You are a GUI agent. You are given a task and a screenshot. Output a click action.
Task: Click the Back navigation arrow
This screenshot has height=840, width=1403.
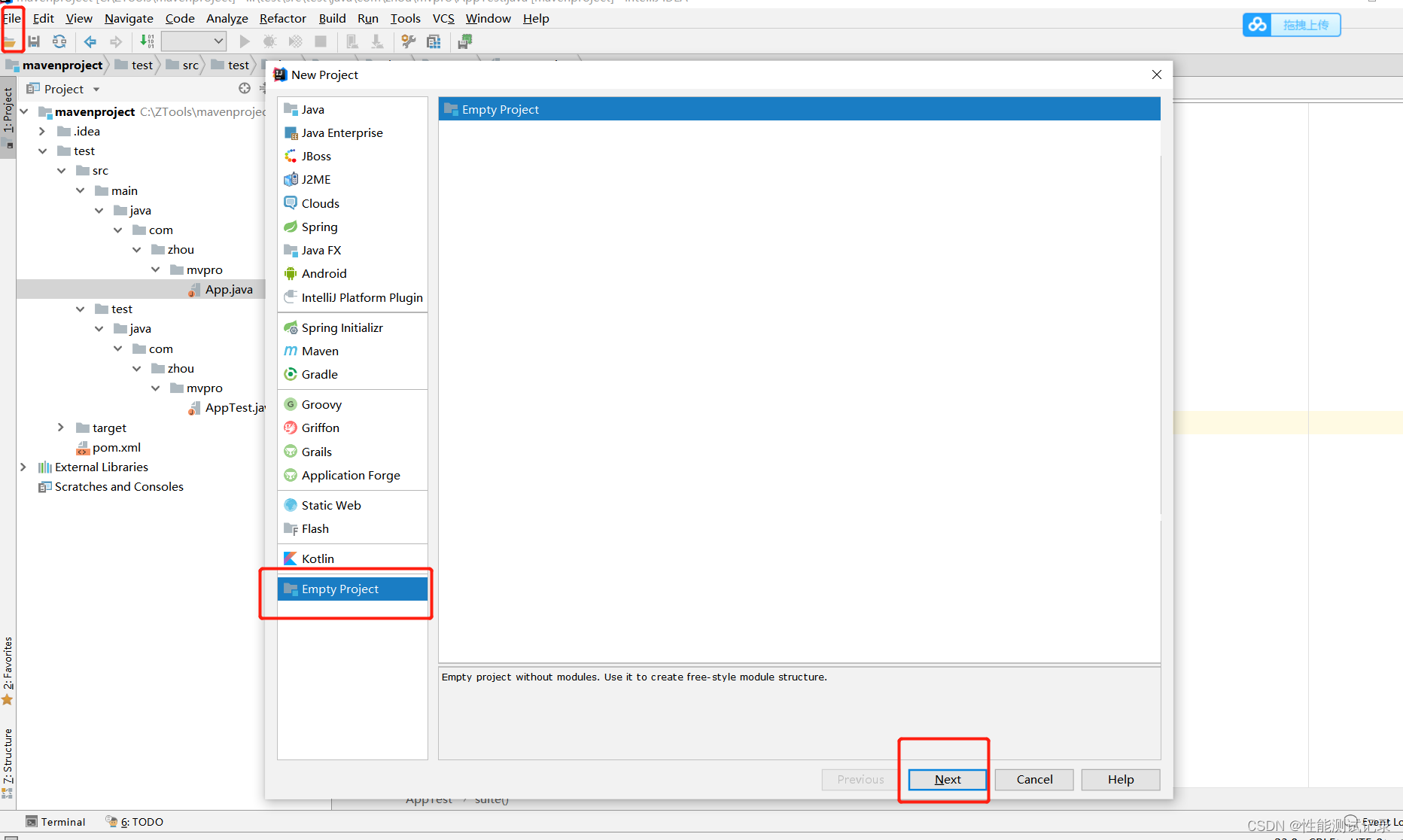90,42
